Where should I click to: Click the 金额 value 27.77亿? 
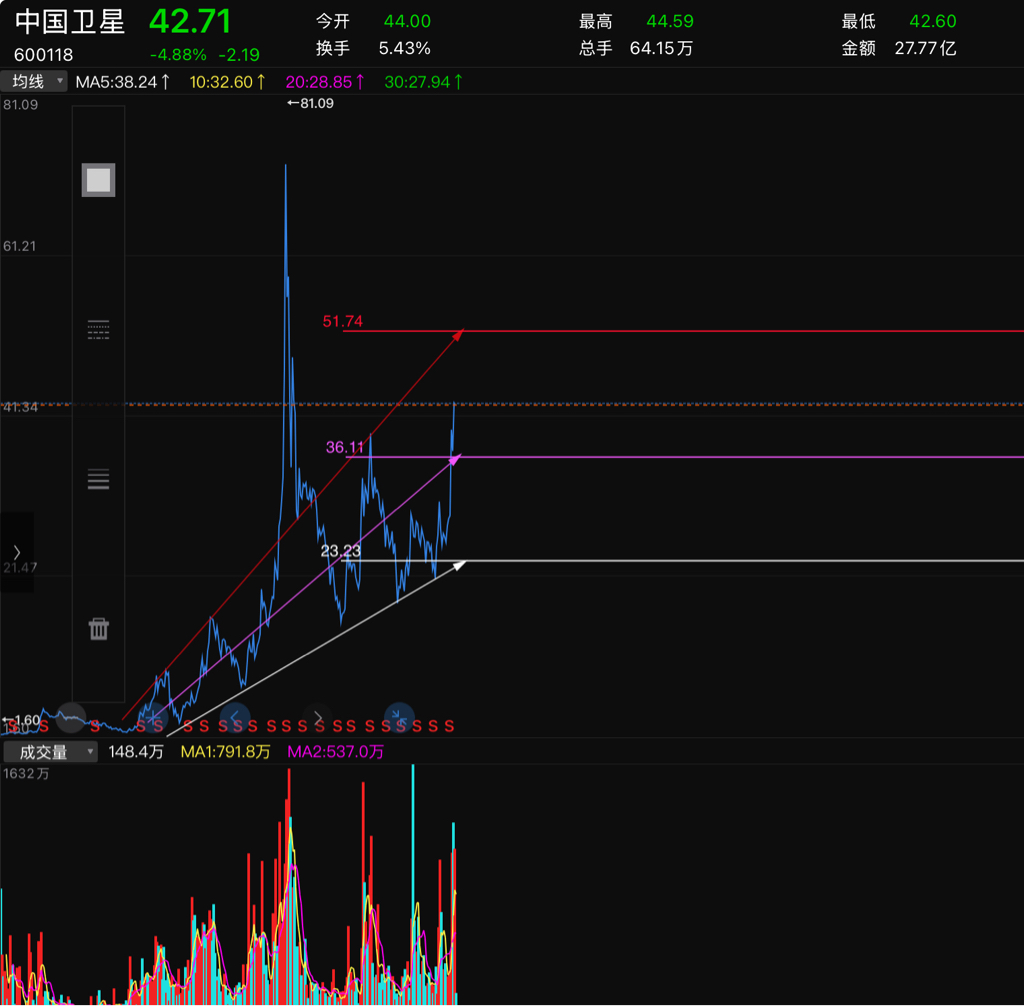[925, 48]
